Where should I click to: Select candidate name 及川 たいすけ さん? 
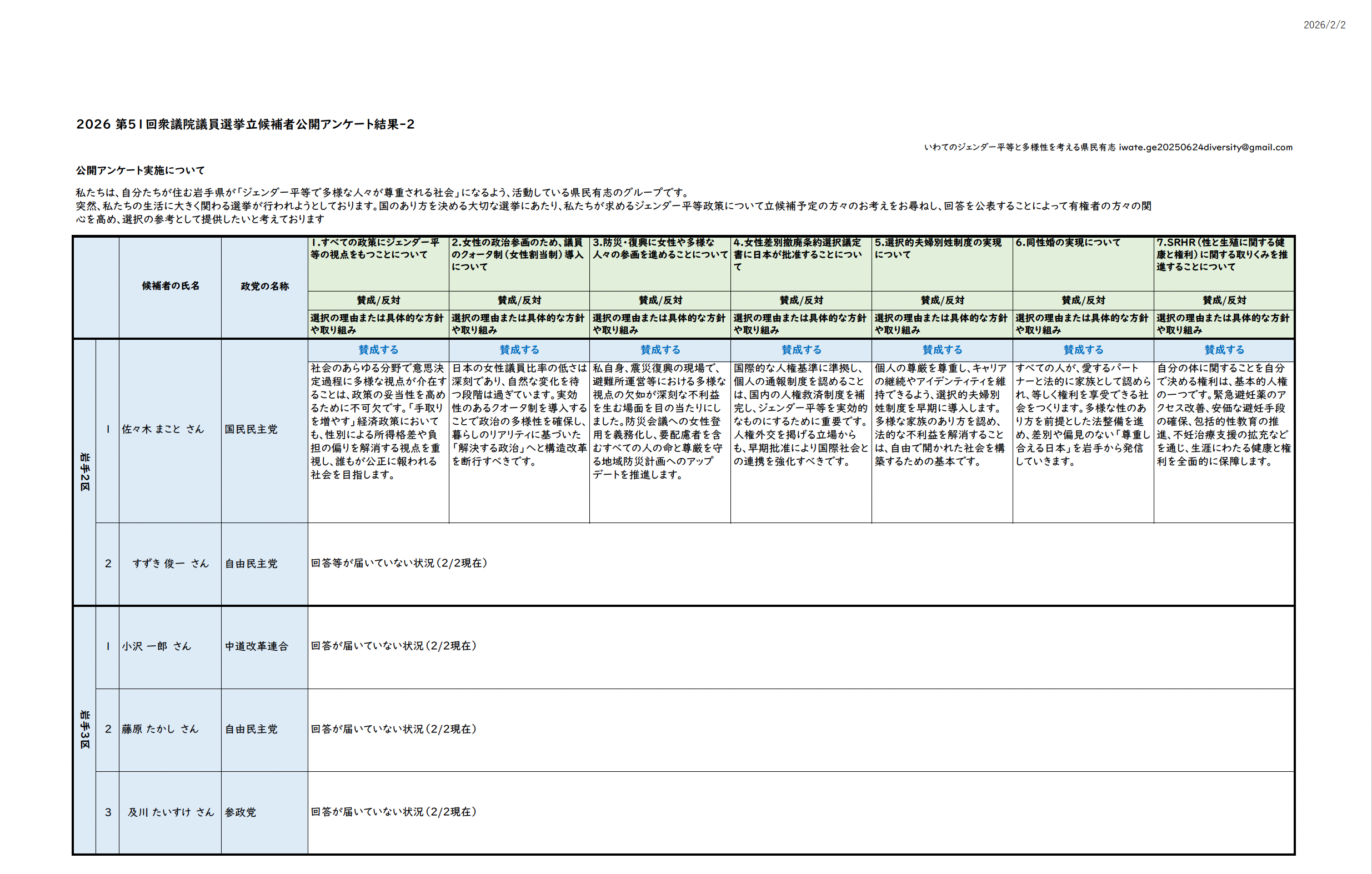point(171,812)
